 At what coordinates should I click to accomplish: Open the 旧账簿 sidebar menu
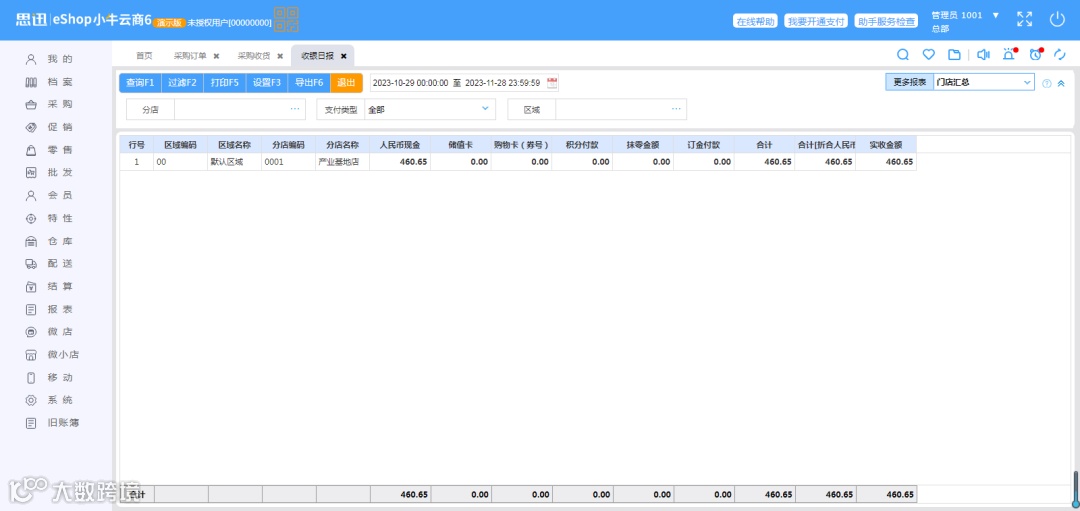click(52, 423)
